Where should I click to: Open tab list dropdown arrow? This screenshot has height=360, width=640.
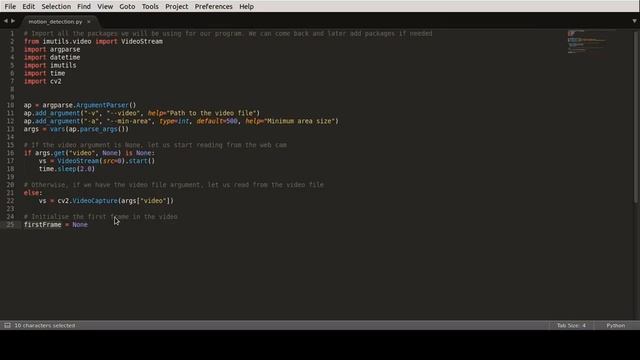pyautogui.click(x=634, y=21)
